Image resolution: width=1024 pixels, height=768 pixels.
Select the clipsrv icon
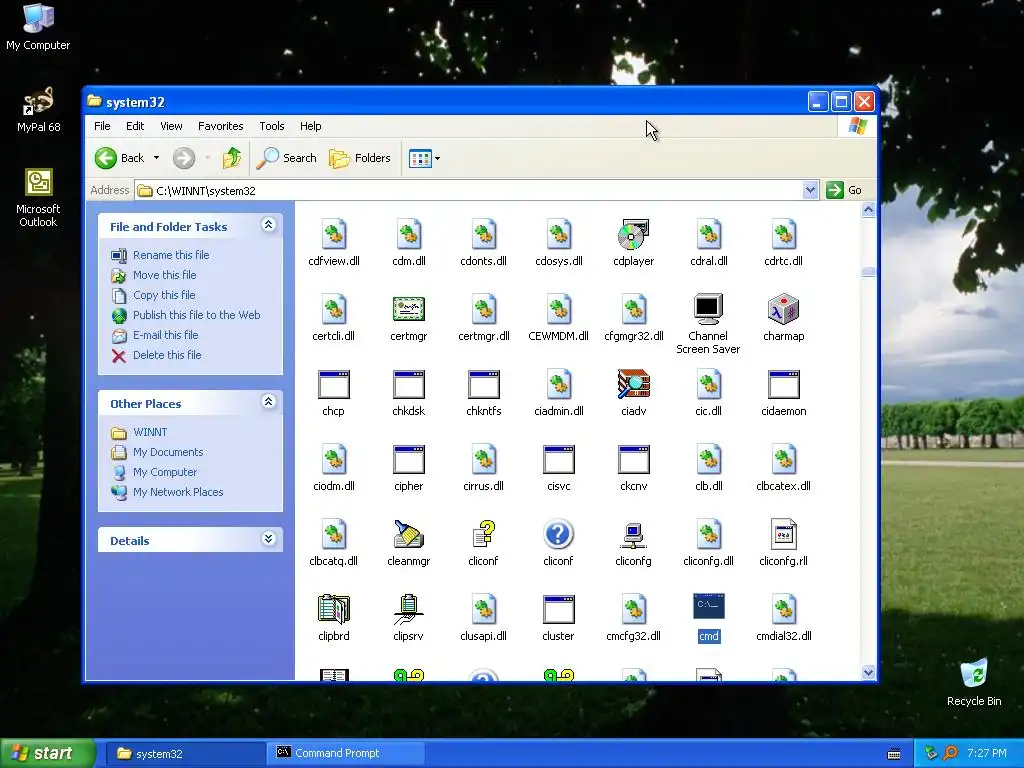pyautogui.click(x=409, y=609)
